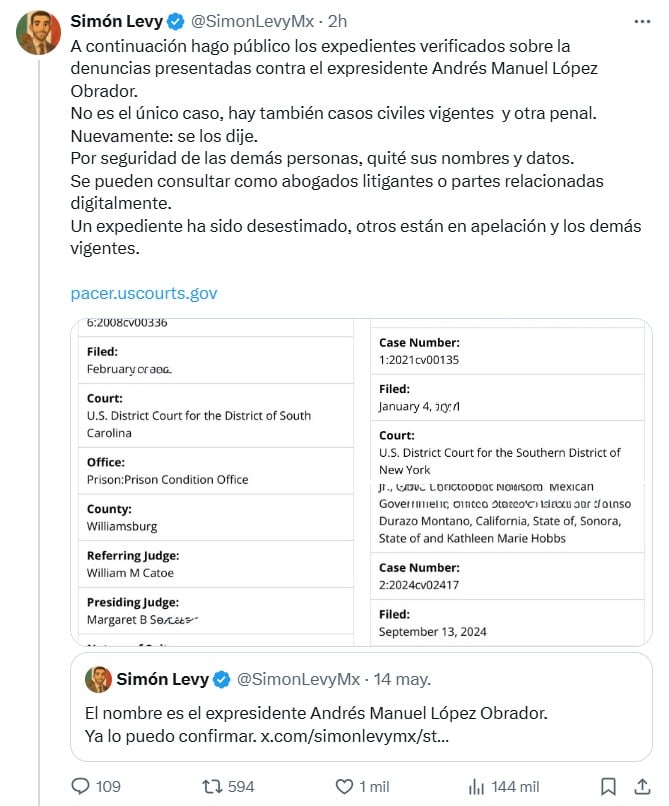Open the pacer.uscourts.gov link
This screenshot has width=669, height=806.
[x=146, y=293]
